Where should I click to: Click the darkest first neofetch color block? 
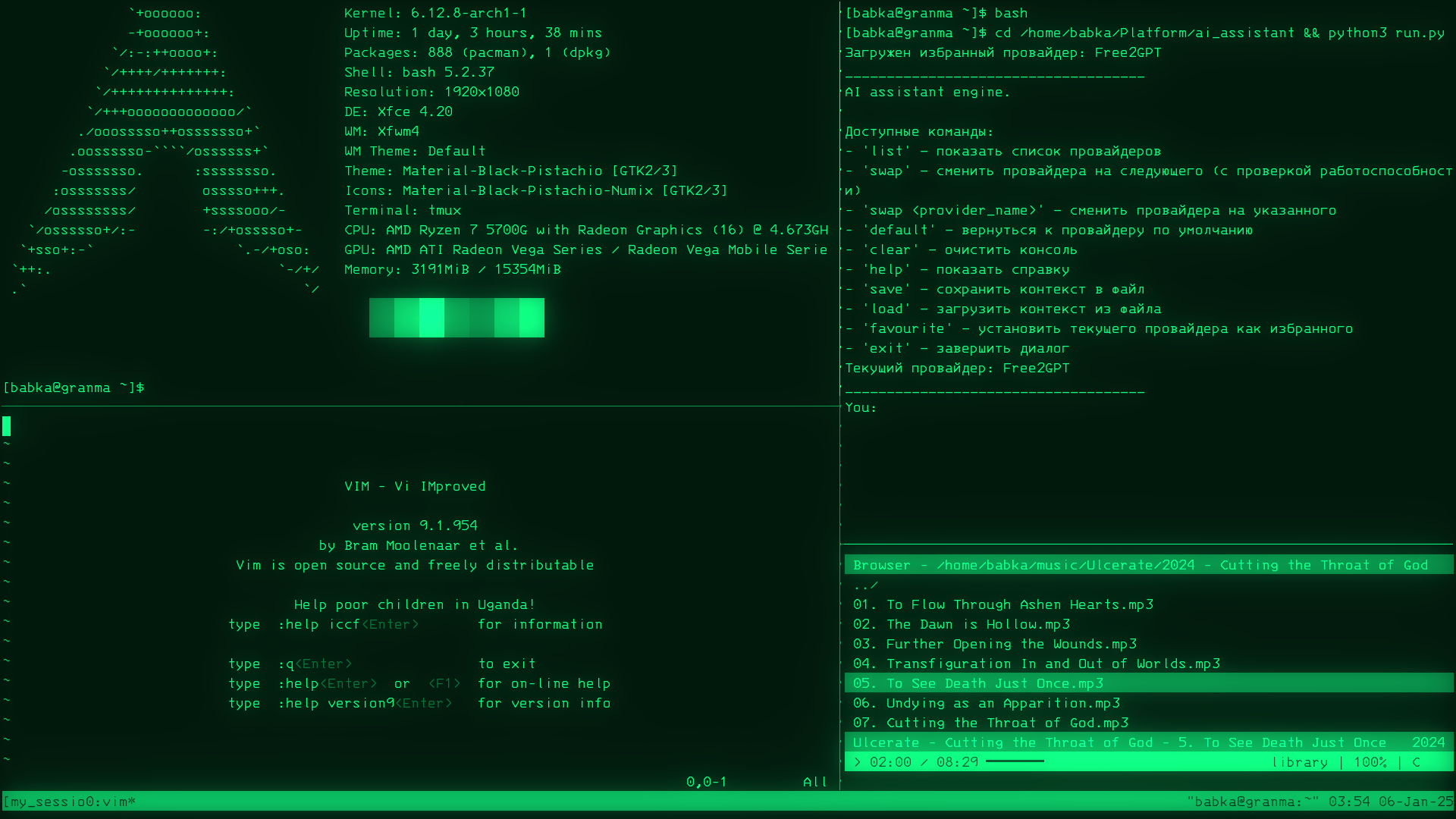(x=381, y=318)
